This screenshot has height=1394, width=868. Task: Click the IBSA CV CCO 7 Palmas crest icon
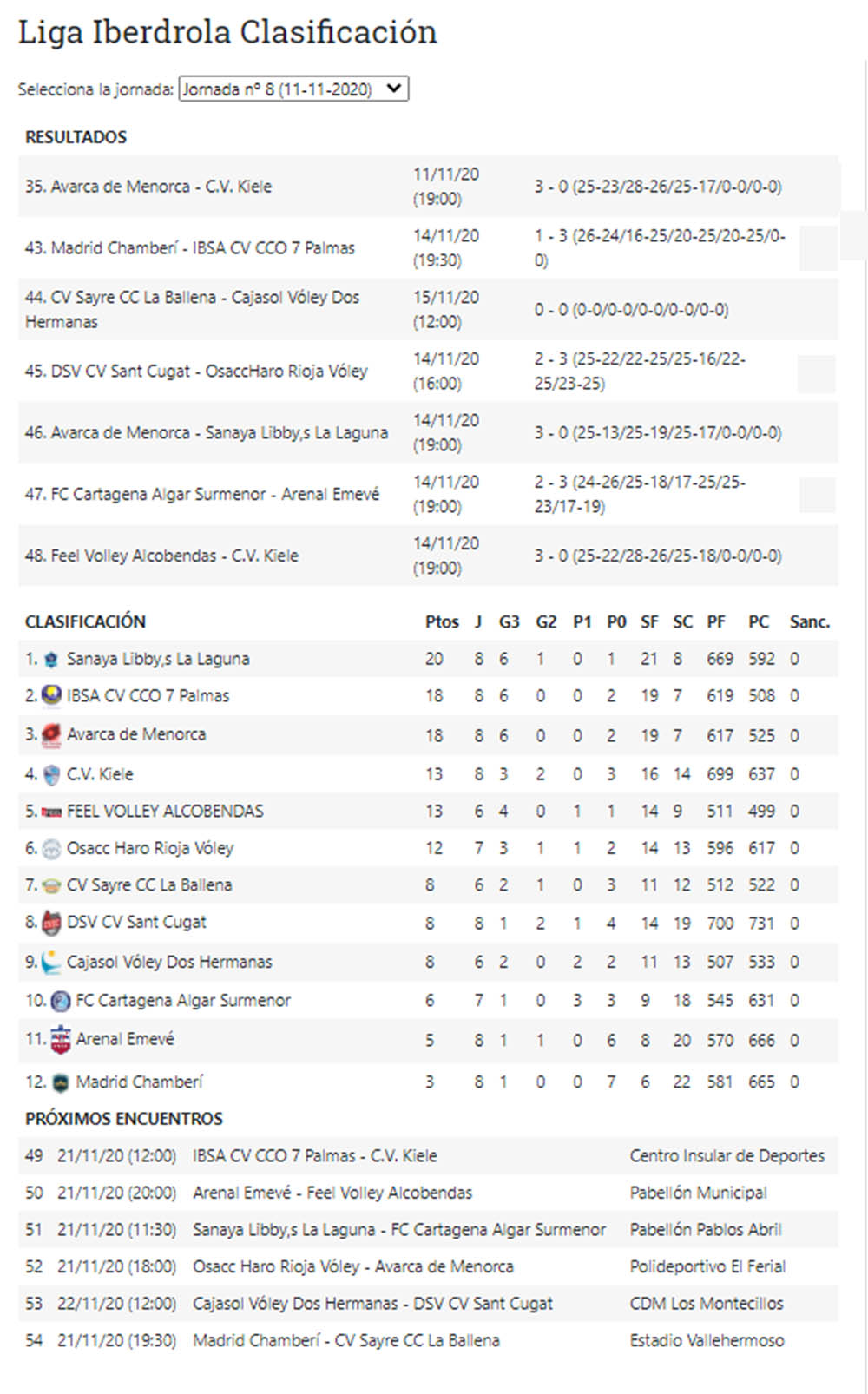click(x=52, y=695)
